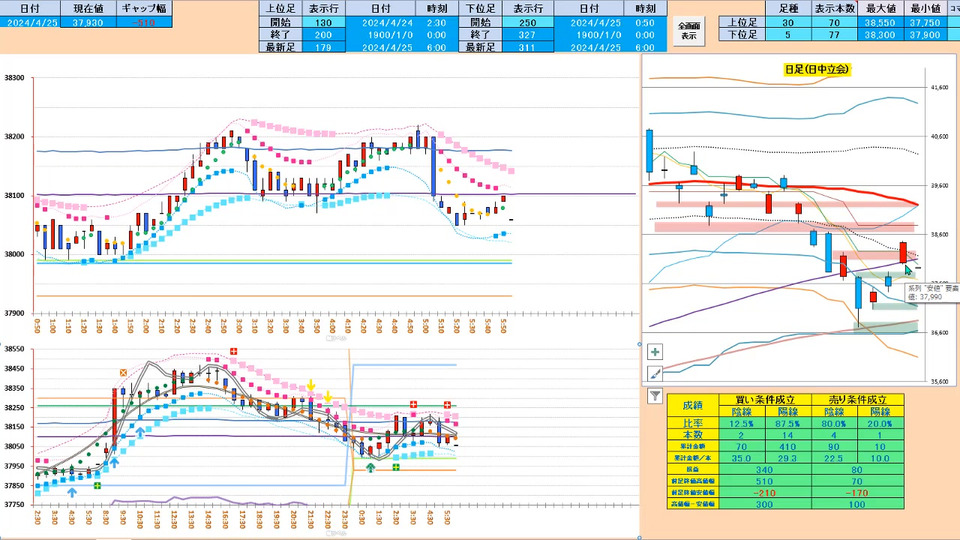Select the bottom row cell showing 300

[x=765, y=504]
